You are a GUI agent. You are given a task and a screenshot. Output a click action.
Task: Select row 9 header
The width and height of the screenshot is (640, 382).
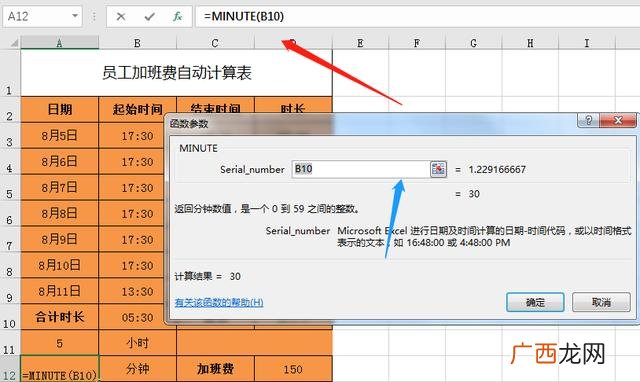click(x=10, y=291)
